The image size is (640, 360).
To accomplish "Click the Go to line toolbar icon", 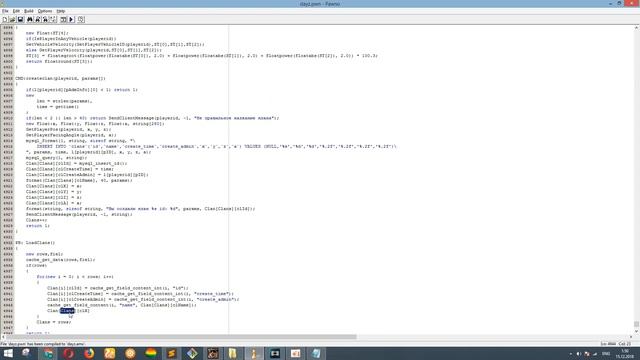I will (x=53, y=19).
